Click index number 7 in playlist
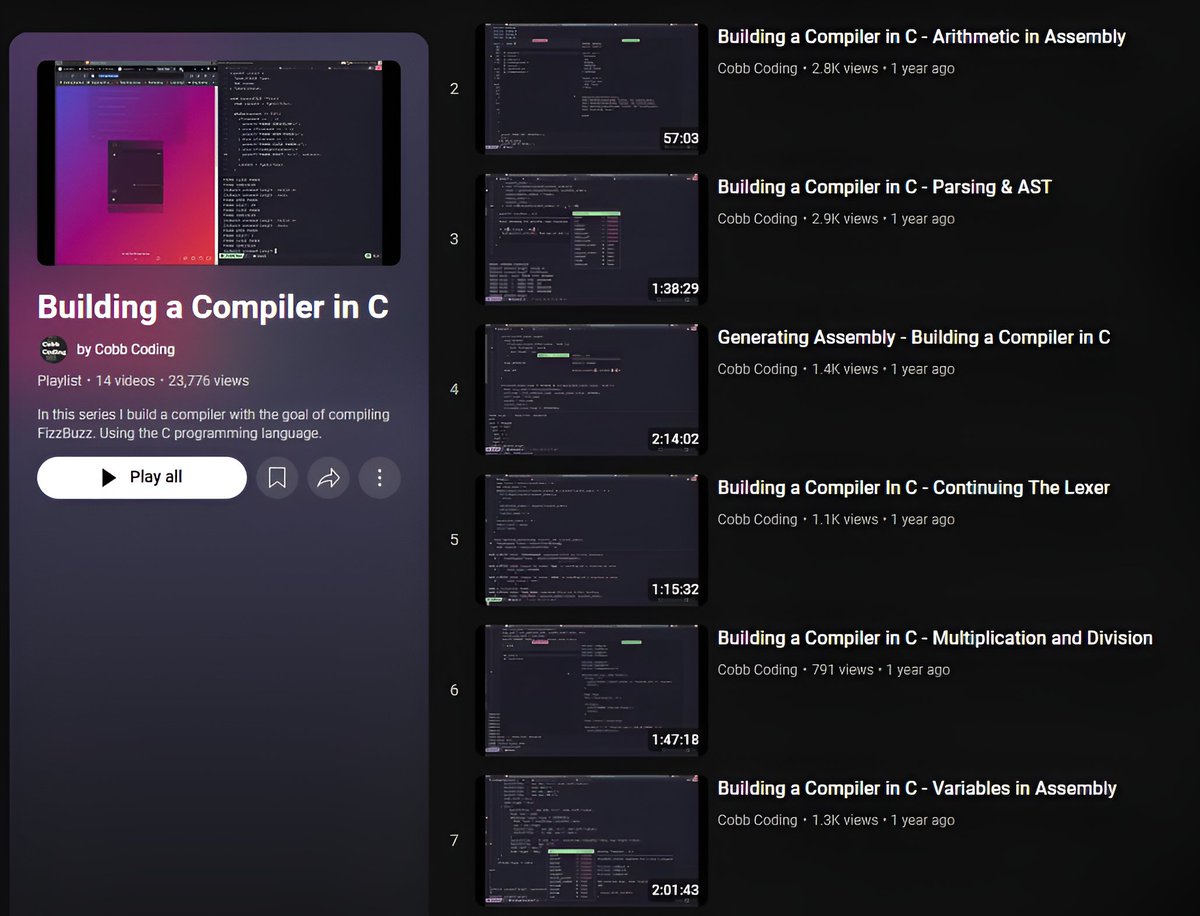The width and height of the screenshot is (1200, 916). click(454, 840)
